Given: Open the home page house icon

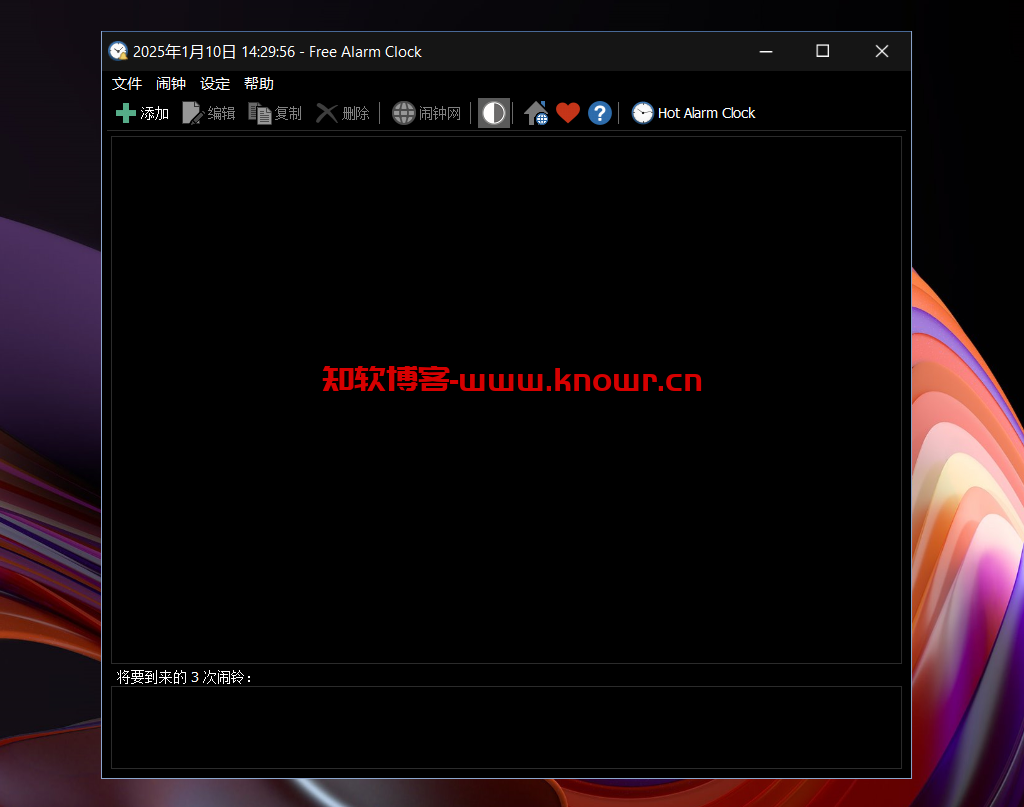Looking at the screenshot, I should point(536,113).
